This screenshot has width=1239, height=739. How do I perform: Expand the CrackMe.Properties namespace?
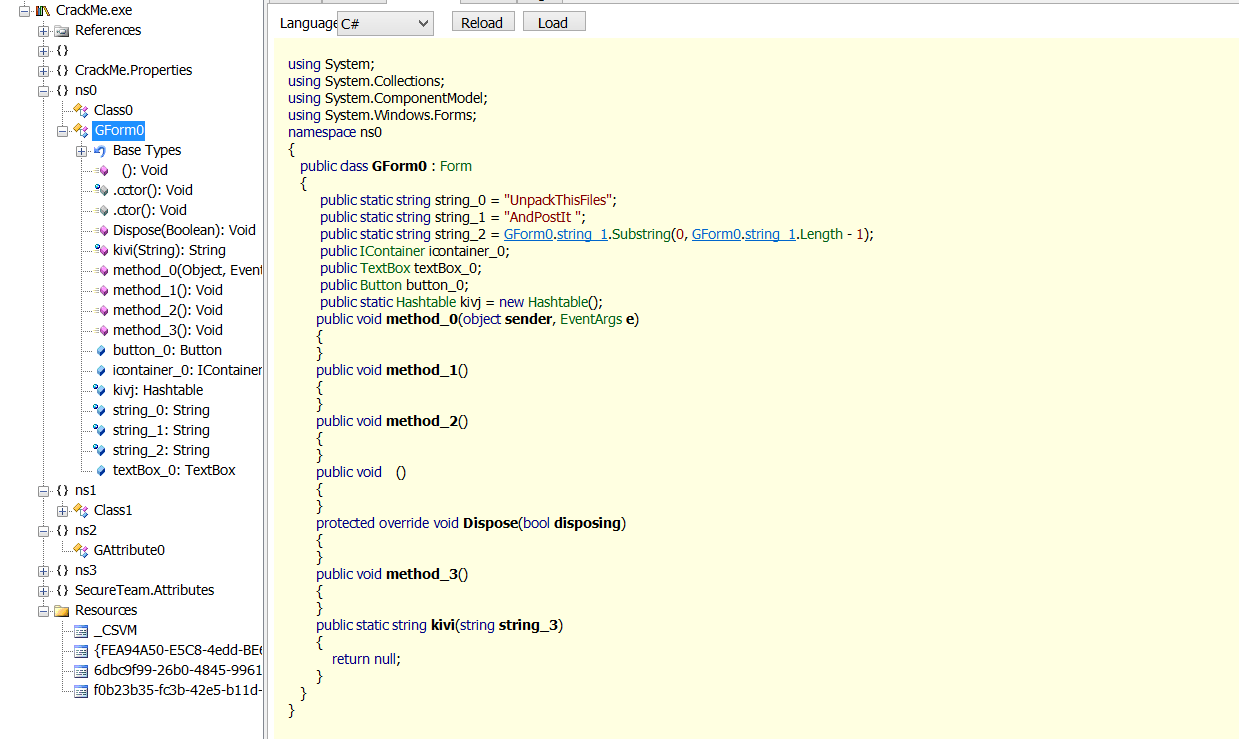click(x=43, y=70)
